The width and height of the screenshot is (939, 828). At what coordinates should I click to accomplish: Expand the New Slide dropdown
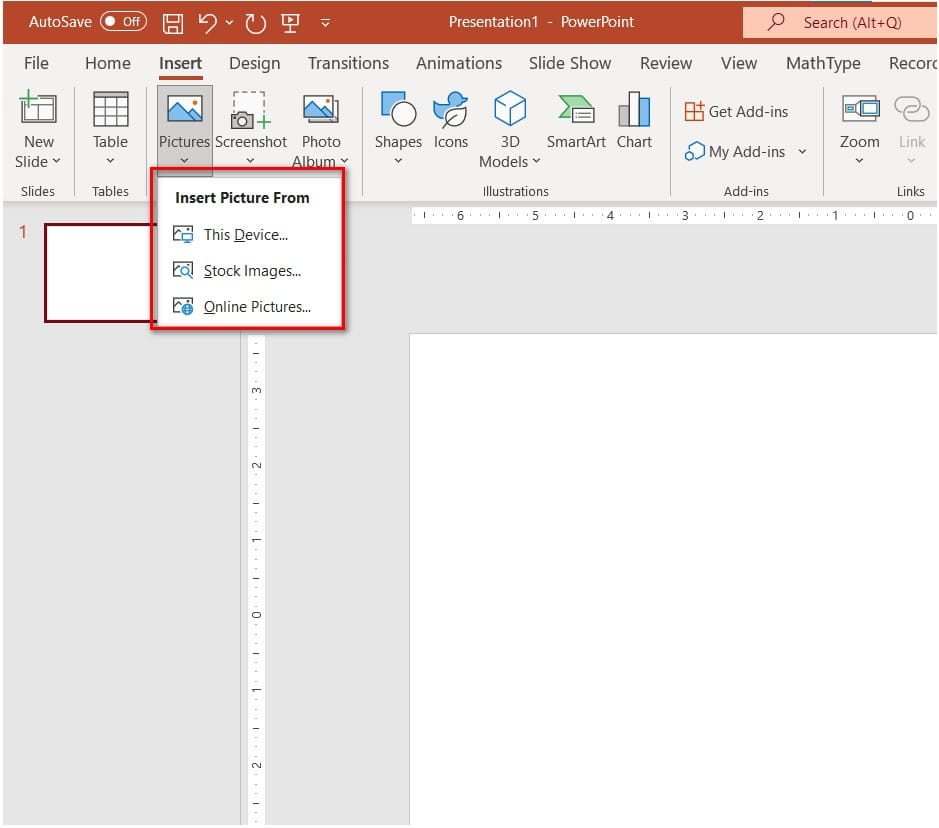pyautogui.click(x=38, y=161)
